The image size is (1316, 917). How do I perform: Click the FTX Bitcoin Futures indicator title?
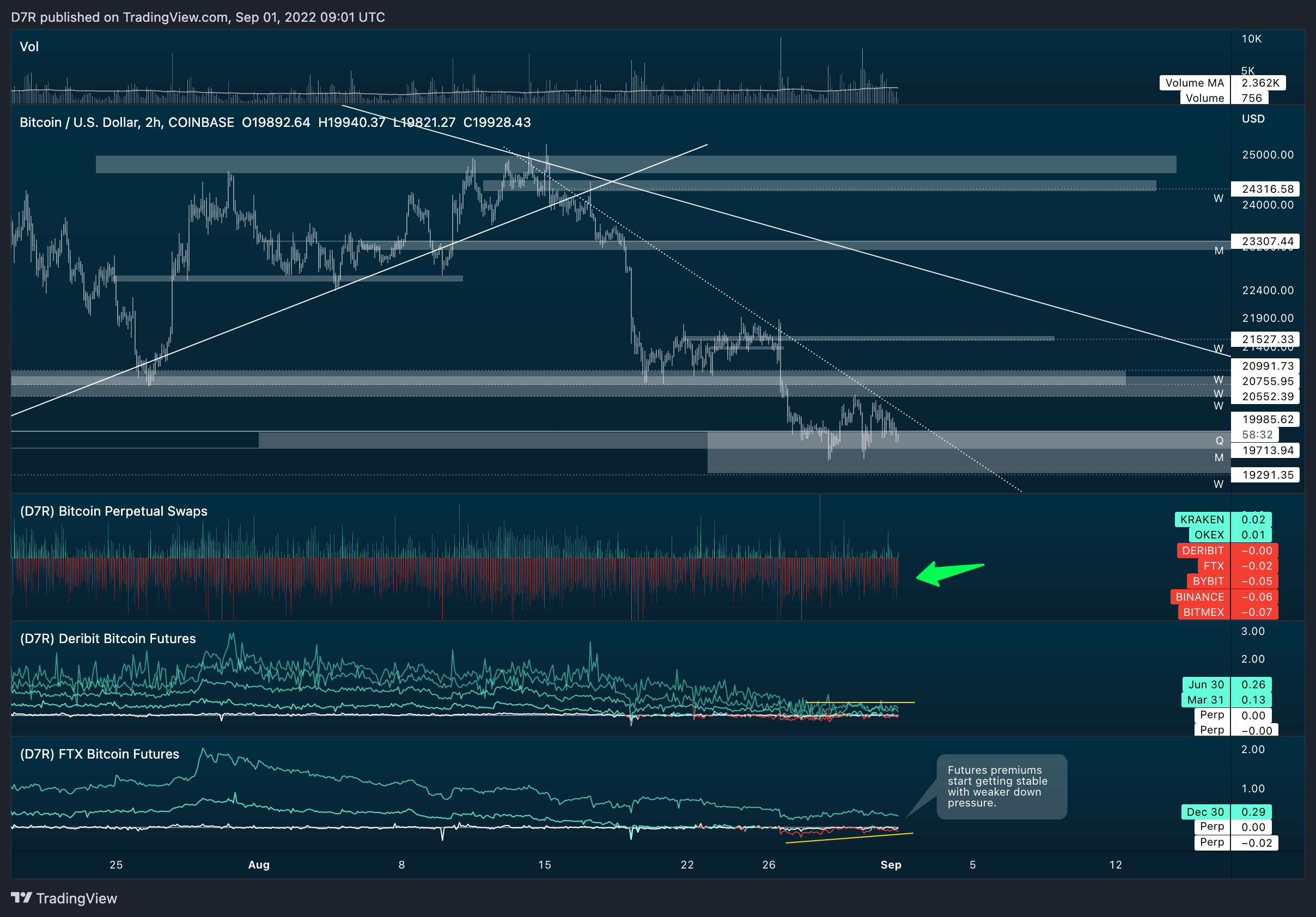point(100,754)
